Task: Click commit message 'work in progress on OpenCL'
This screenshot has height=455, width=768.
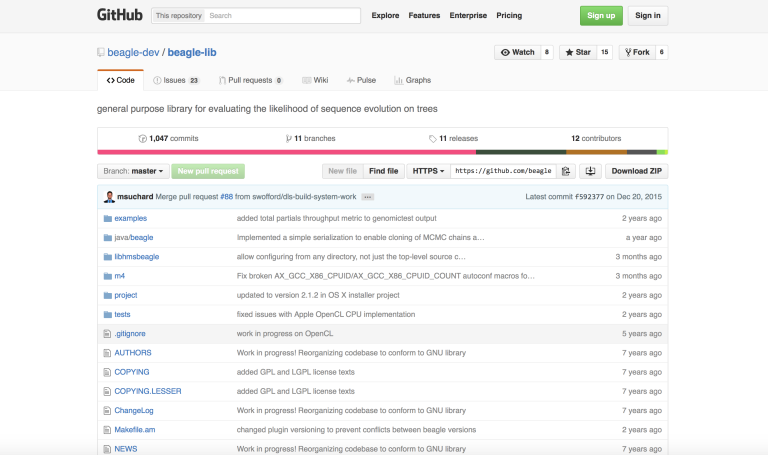Action: [285, 334]
